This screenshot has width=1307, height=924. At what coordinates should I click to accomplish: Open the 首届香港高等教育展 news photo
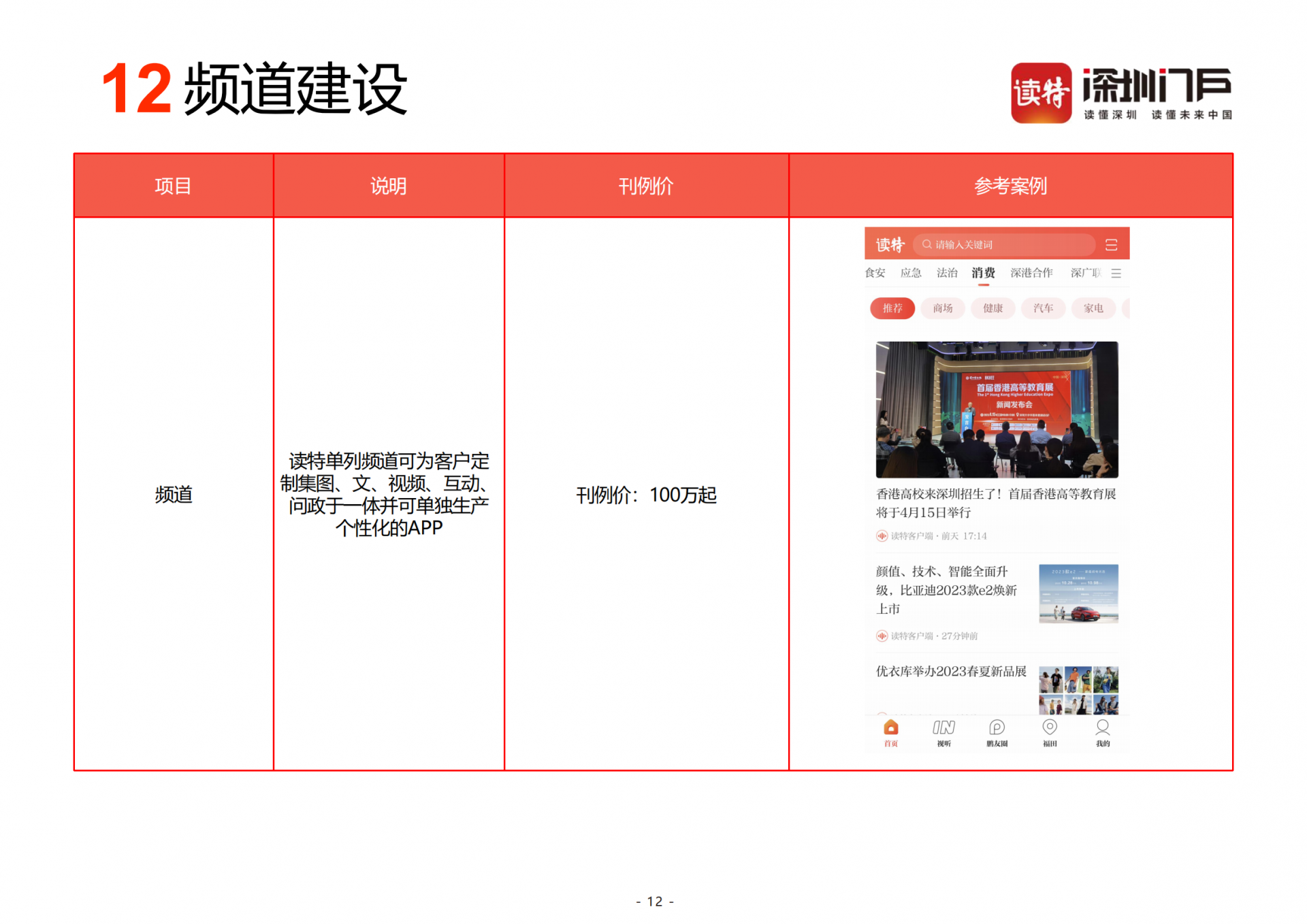click(x=997, y=410)
